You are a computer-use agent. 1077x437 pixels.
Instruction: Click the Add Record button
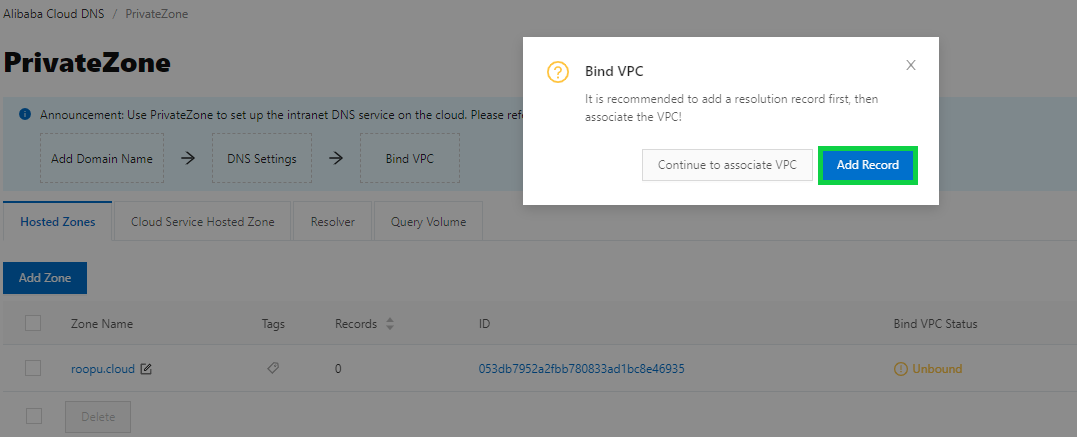[867, 165]
